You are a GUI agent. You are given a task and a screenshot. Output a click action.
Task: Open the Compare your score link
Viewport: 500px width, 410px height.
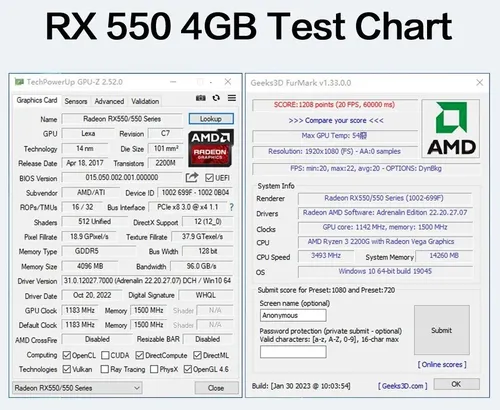tap(336, 120)
